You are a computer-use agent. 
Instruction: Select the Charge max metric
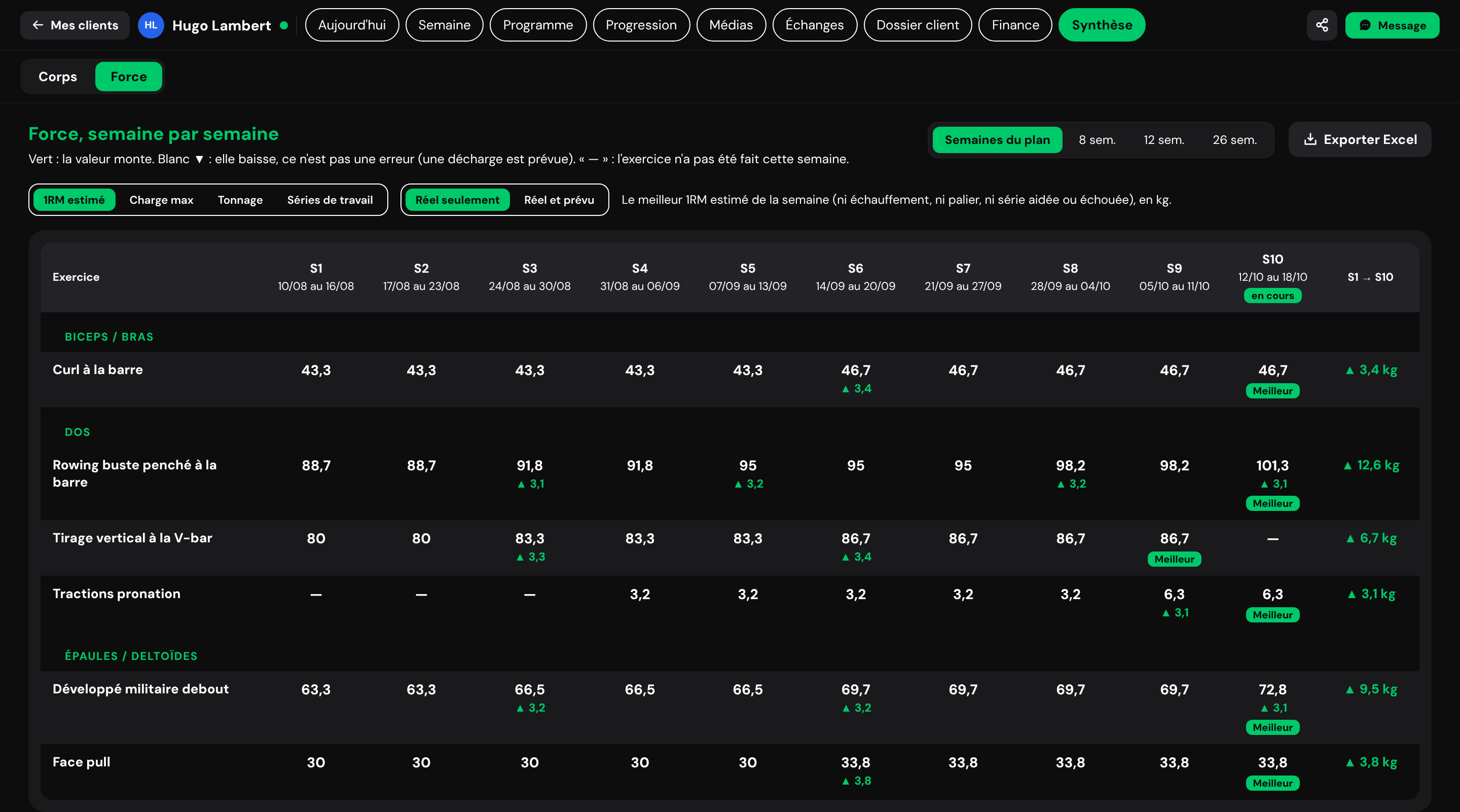click(x=162, y=200)
